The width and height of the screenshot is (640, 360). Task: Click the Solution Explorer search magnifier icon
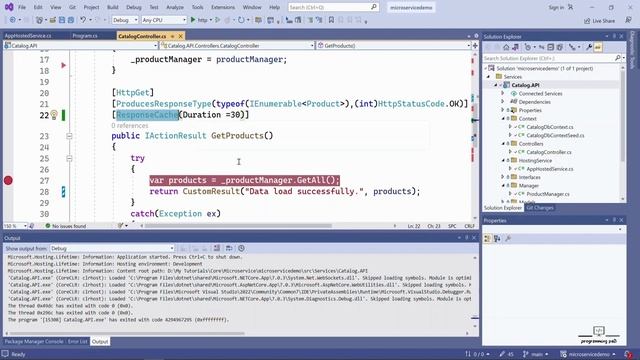pyautogui.click(x=618, y=58)
